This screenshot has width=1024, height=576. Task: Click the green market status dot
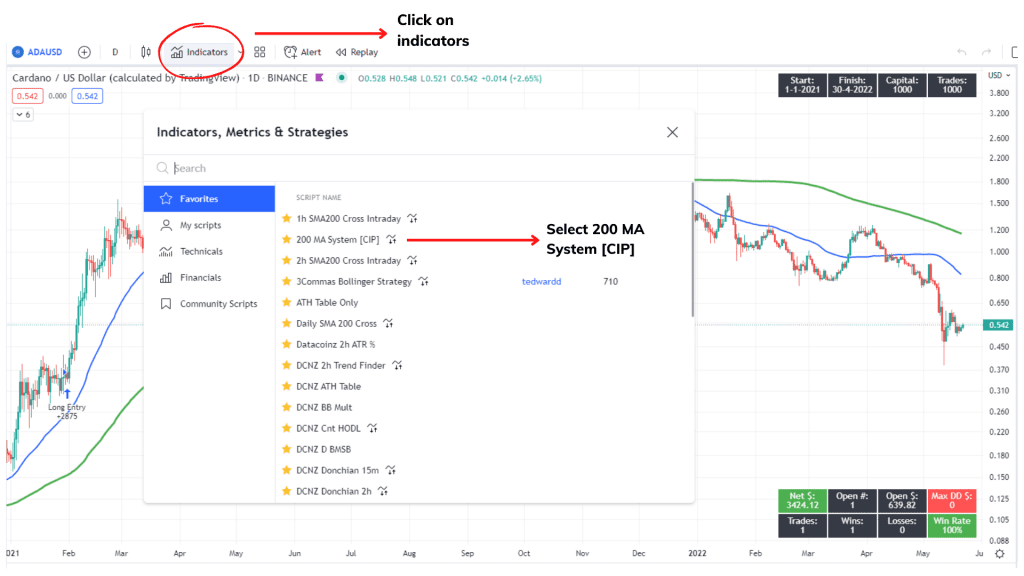342,78
